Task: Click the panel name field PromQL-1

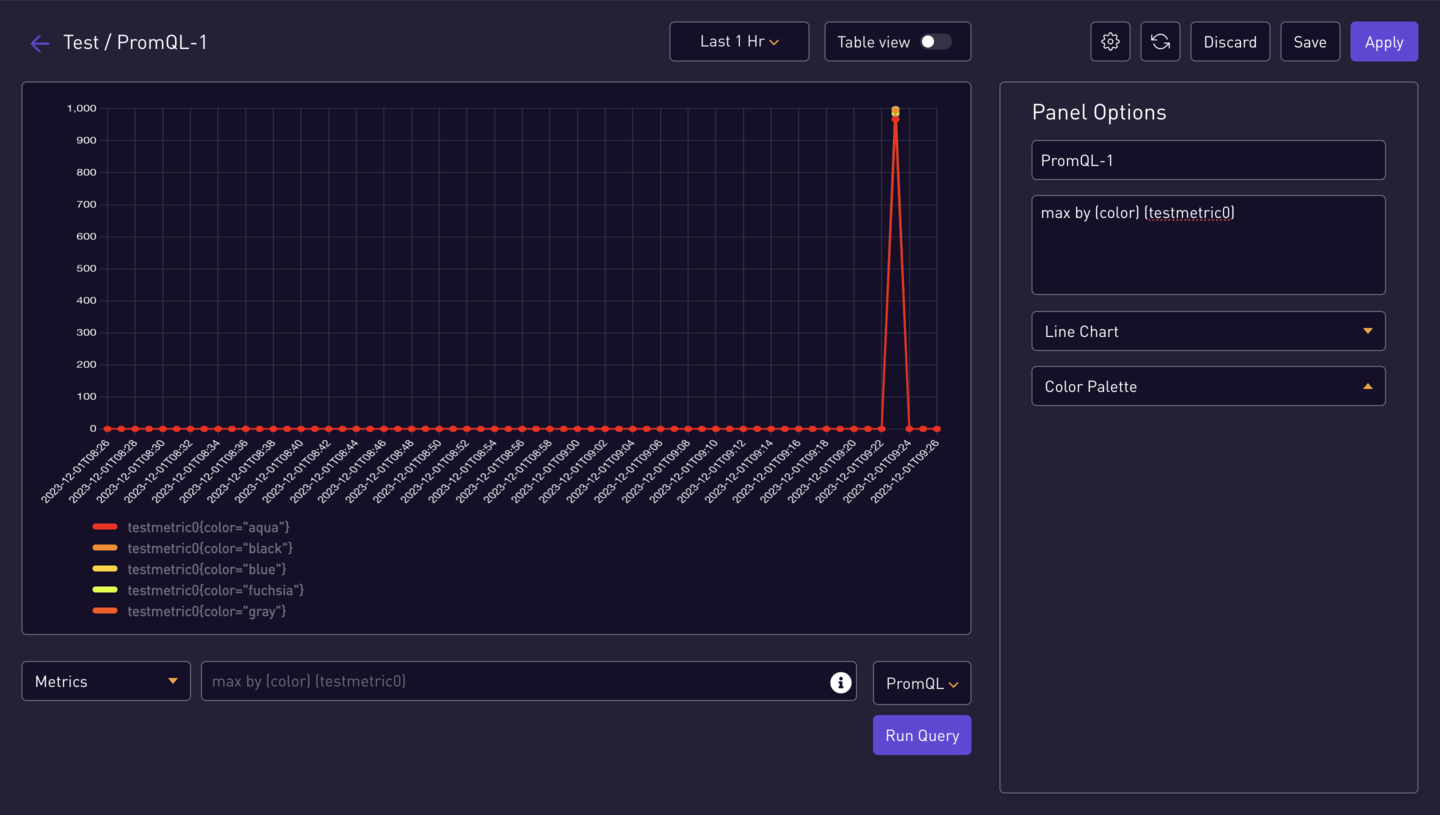Action: [1208, 160]
